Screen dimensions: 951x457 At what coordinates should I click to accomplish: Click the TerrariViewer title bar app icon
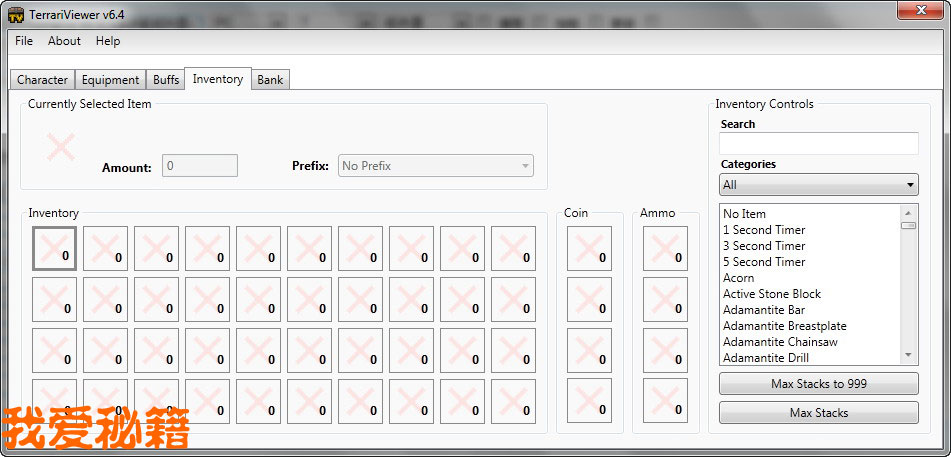coord(16,12)
